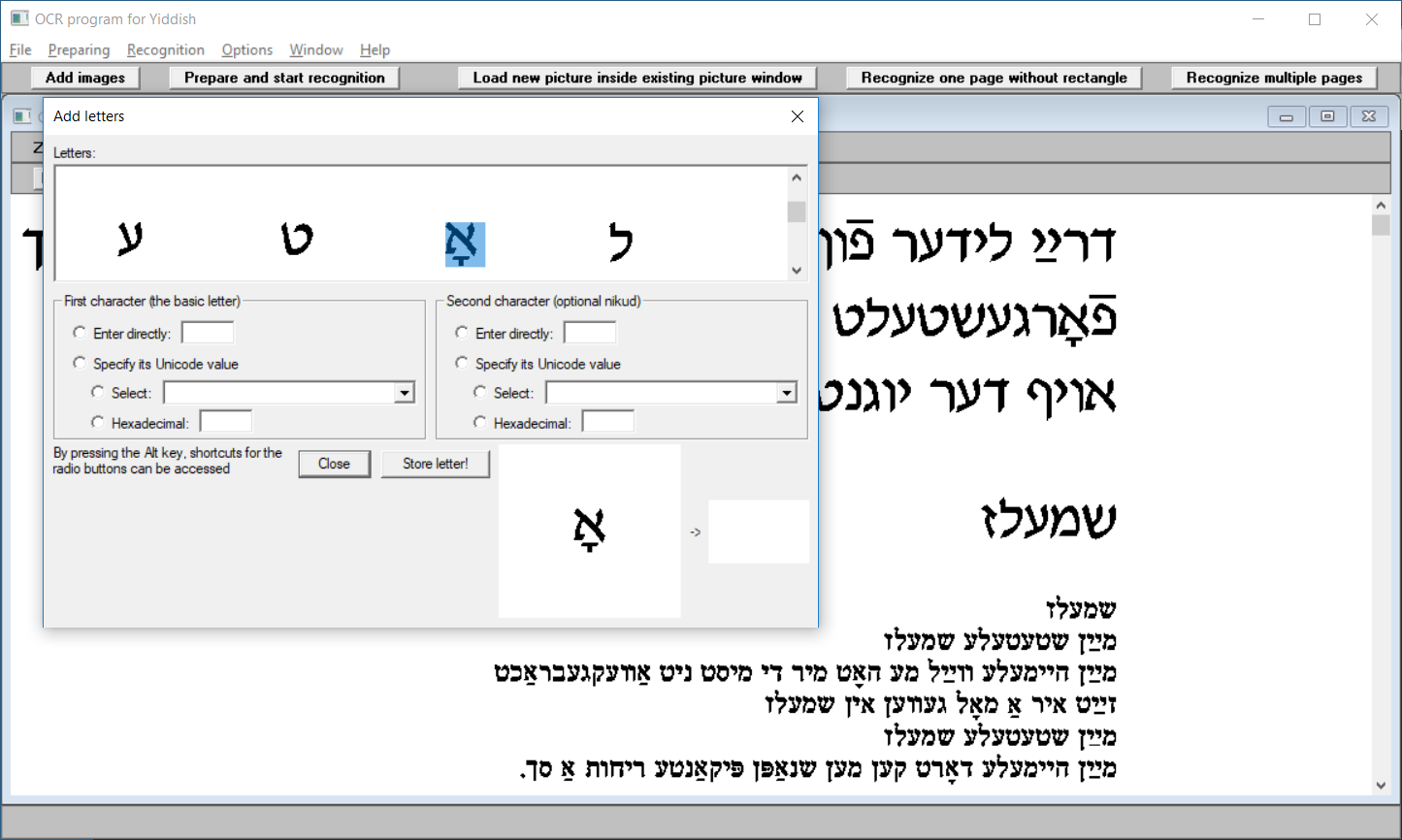Choose first character Select radio option
This screenshot has height=840, width=1402.
coord(97,392)
